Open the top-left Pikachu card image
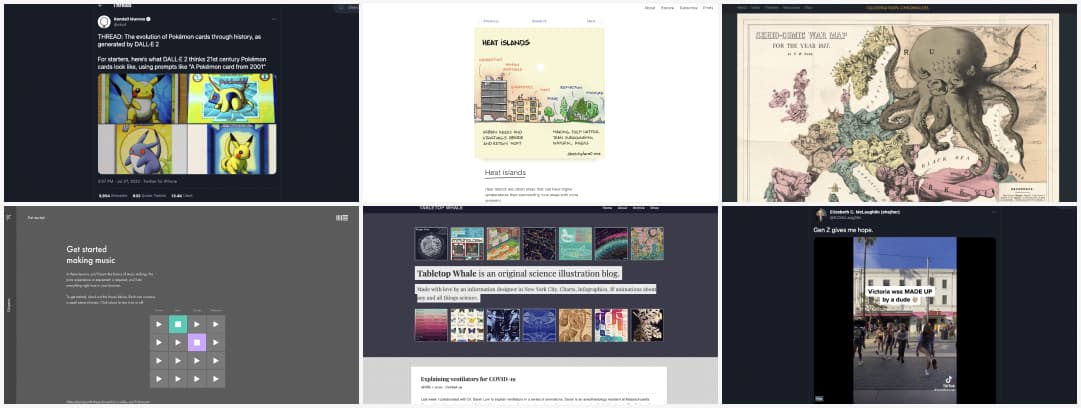 137,98
